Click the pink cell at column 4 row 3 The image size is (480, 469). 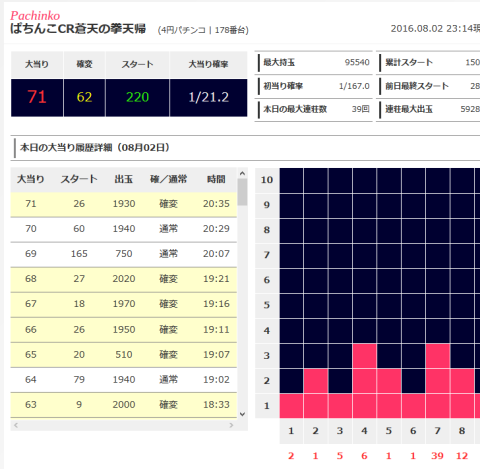[x=365, y=356]
